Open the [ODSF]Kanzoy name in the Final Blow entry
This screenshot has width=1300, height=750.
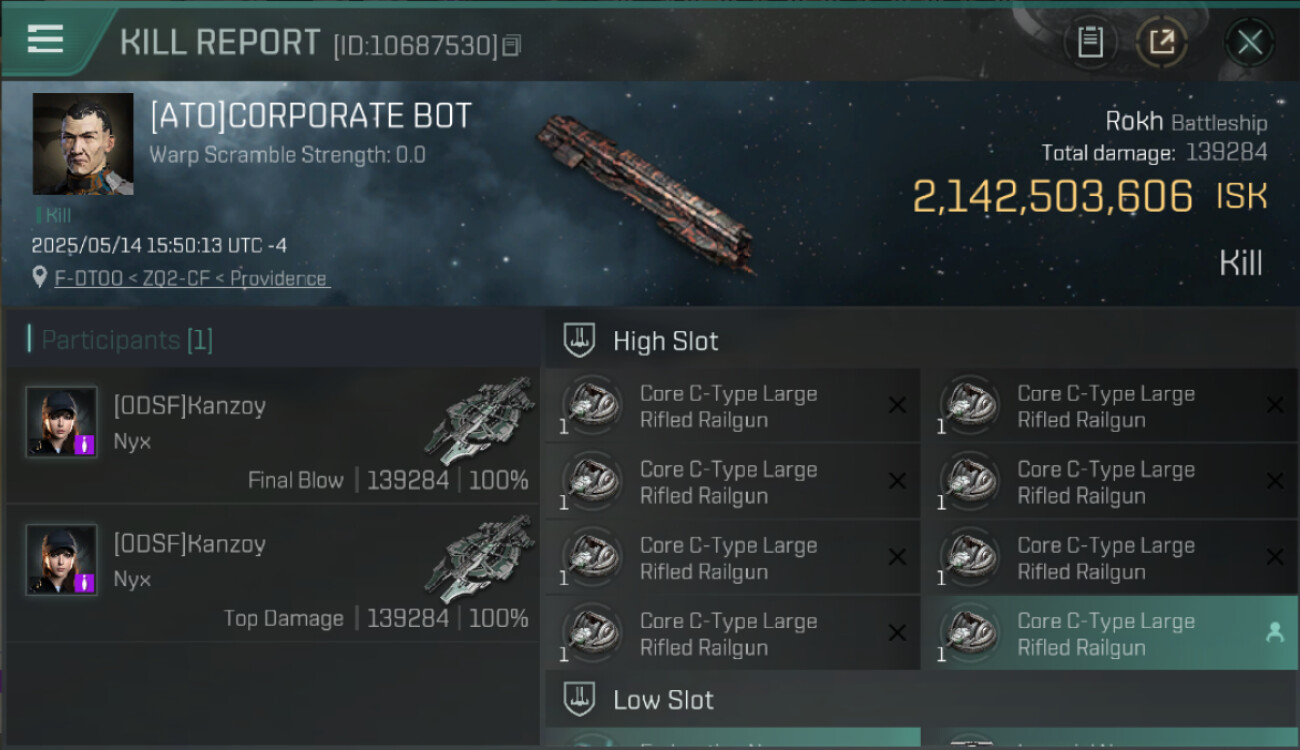click(189, 406)
